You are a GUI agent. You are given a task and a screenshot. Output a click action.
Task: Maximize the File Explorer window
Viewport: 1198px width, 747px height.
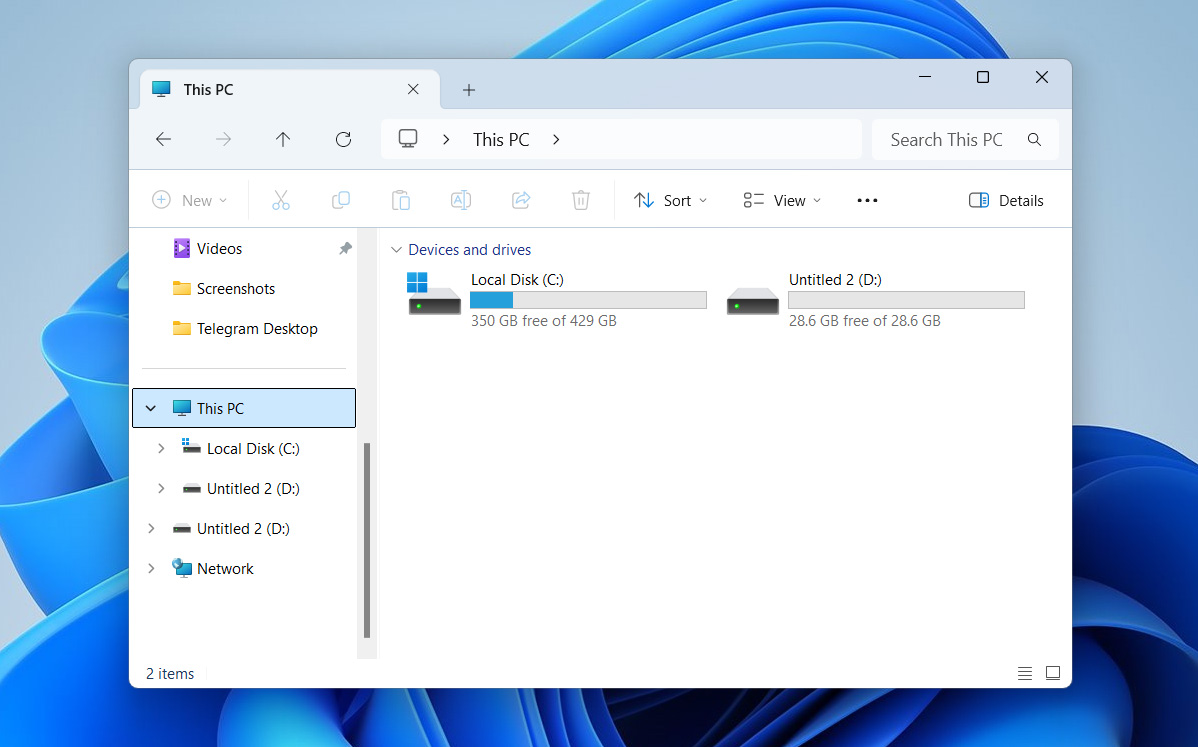(983, 77)
